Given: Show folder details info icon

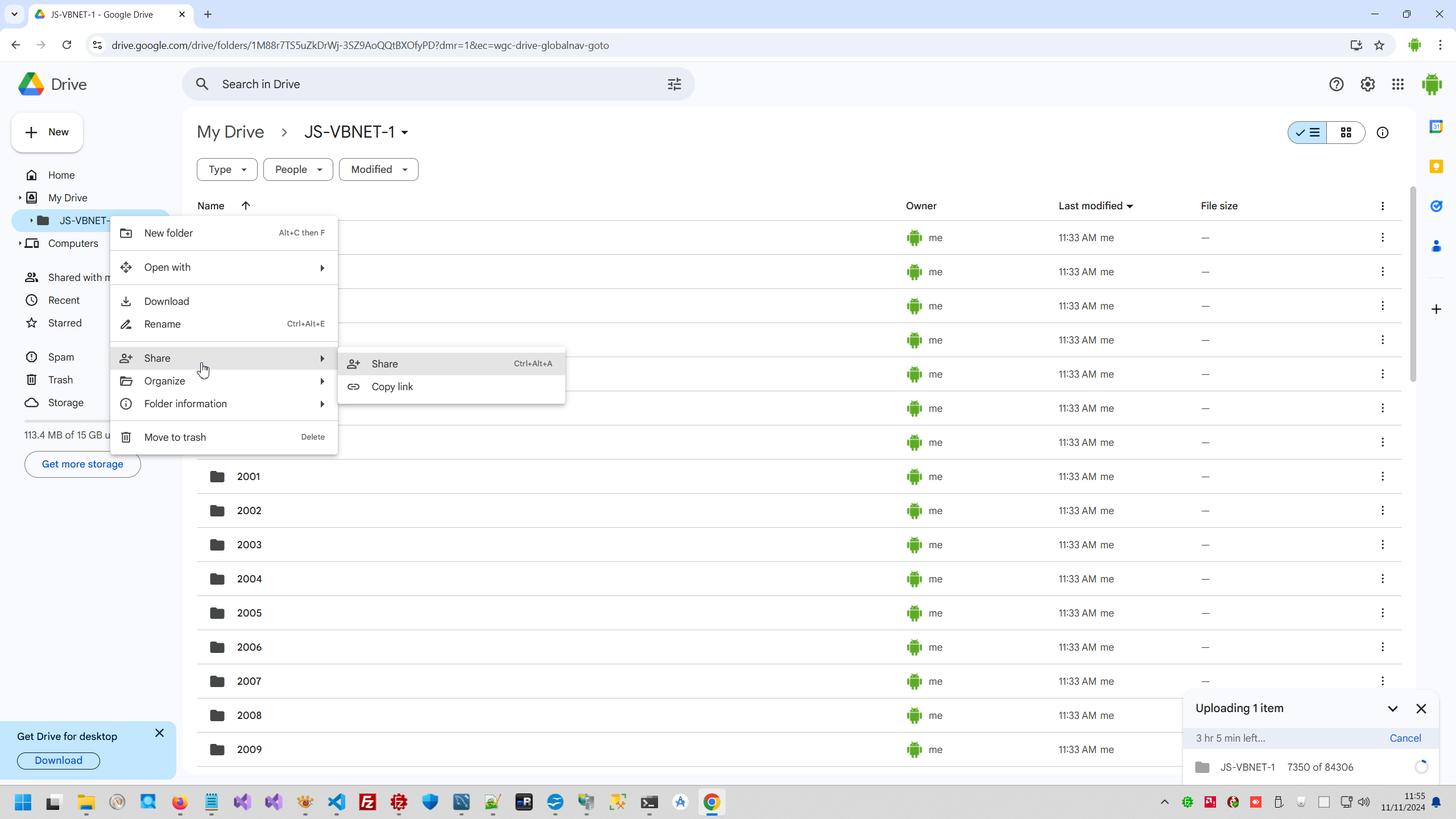Looking at the screenshot, I should coord(1382,133).
